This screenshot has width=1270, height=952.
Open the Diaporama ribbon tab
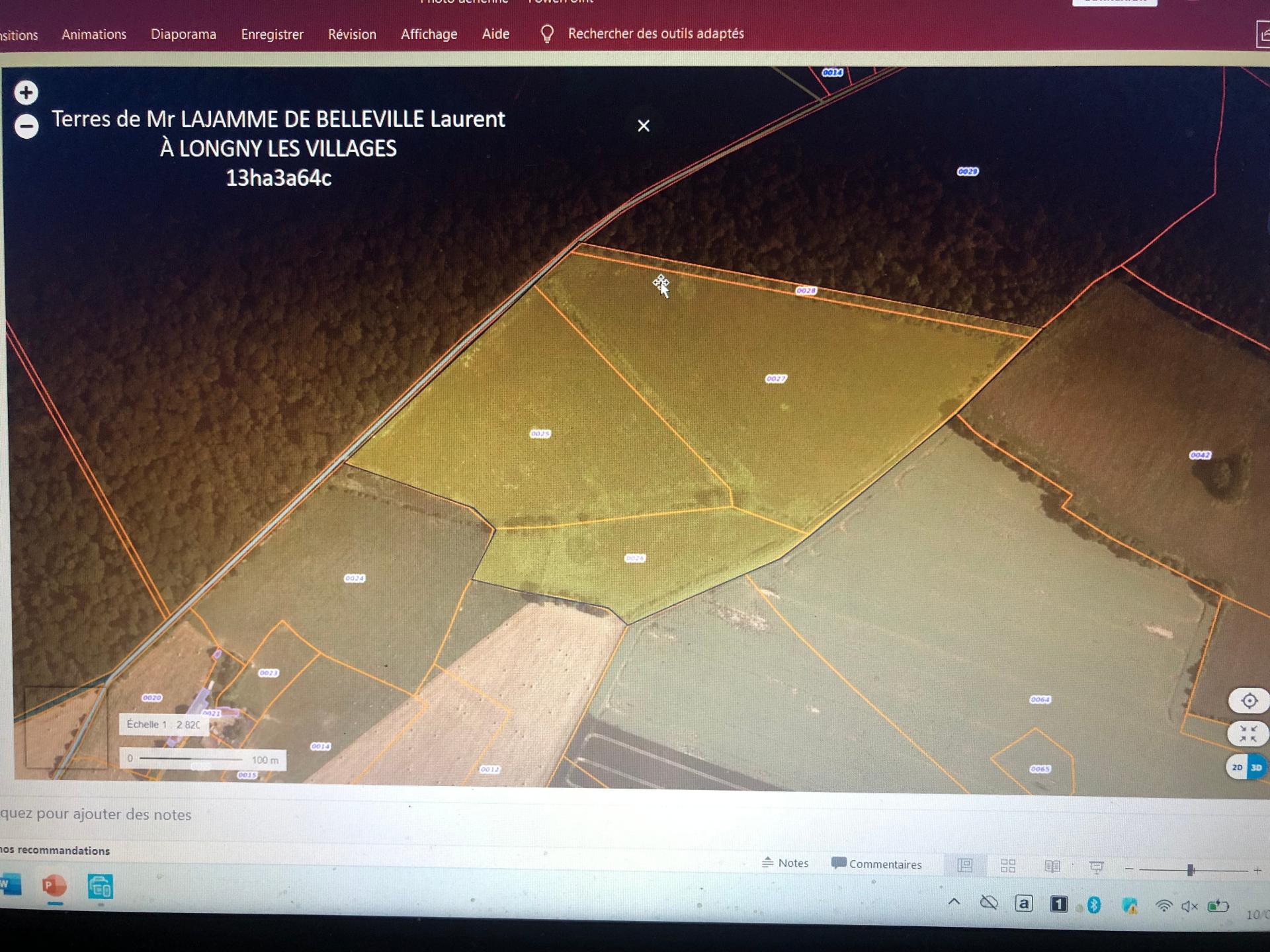tap(183, 34)
